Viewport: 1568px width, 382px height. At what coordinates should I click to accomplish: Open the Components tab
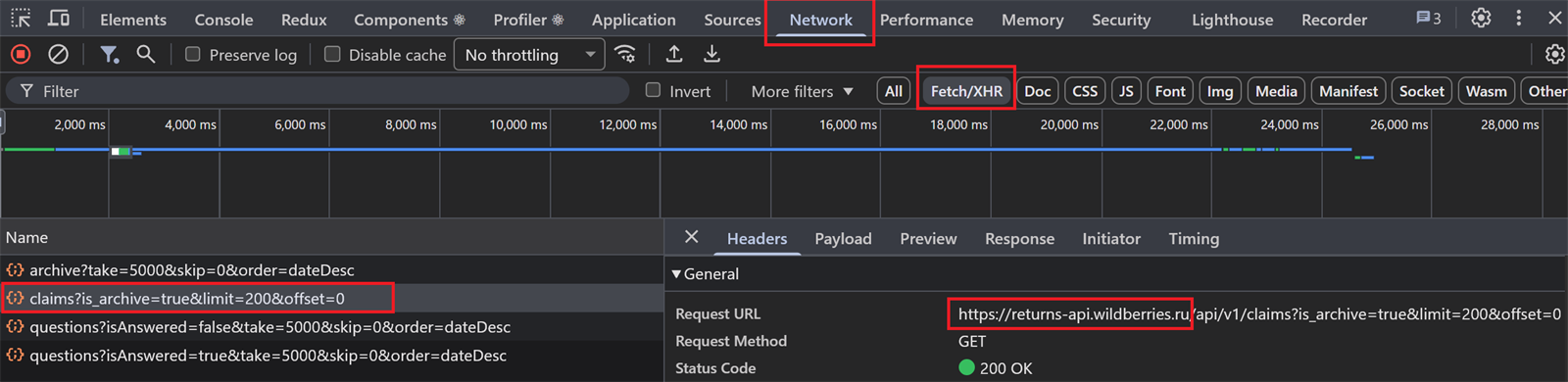click(410, 20)
